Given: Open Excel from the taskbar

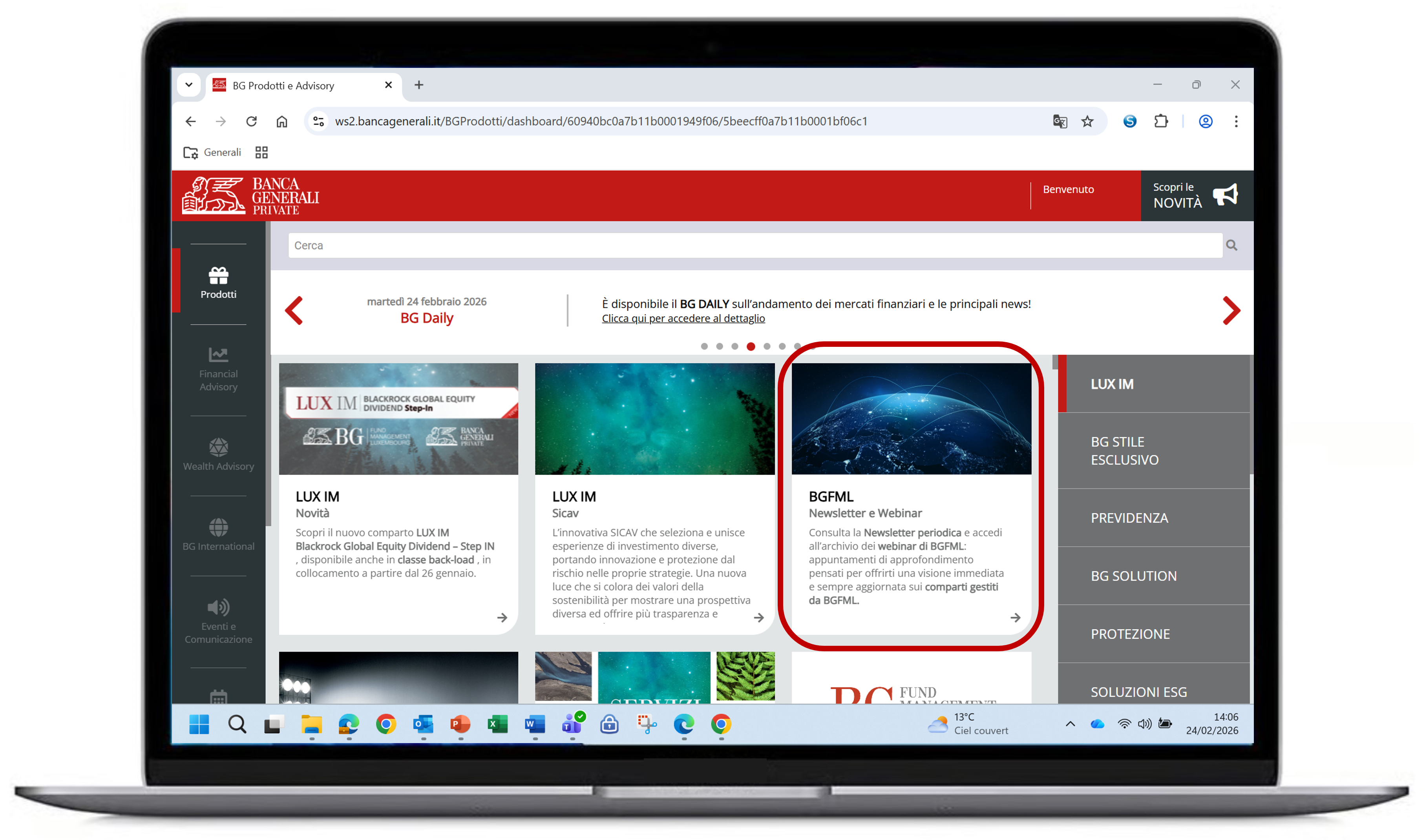Looking at the screenshot, I should pyautogui.click(x=498, y=724).
